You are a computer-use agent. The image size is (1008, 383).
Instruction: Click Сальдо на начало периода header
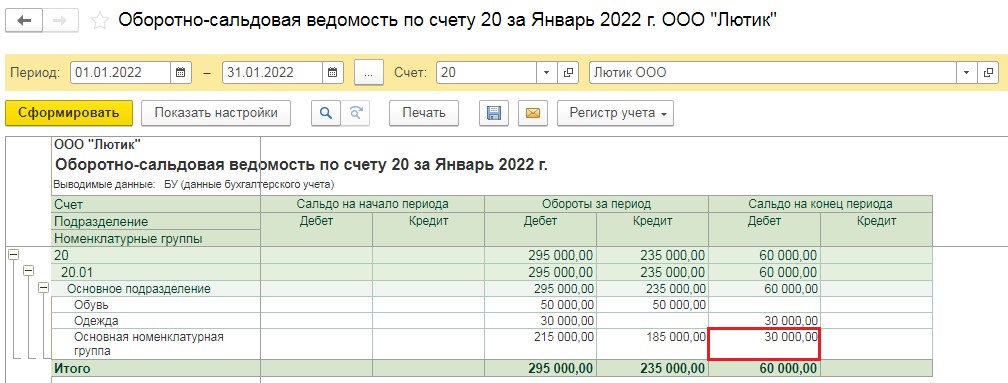tap(372, 204)
